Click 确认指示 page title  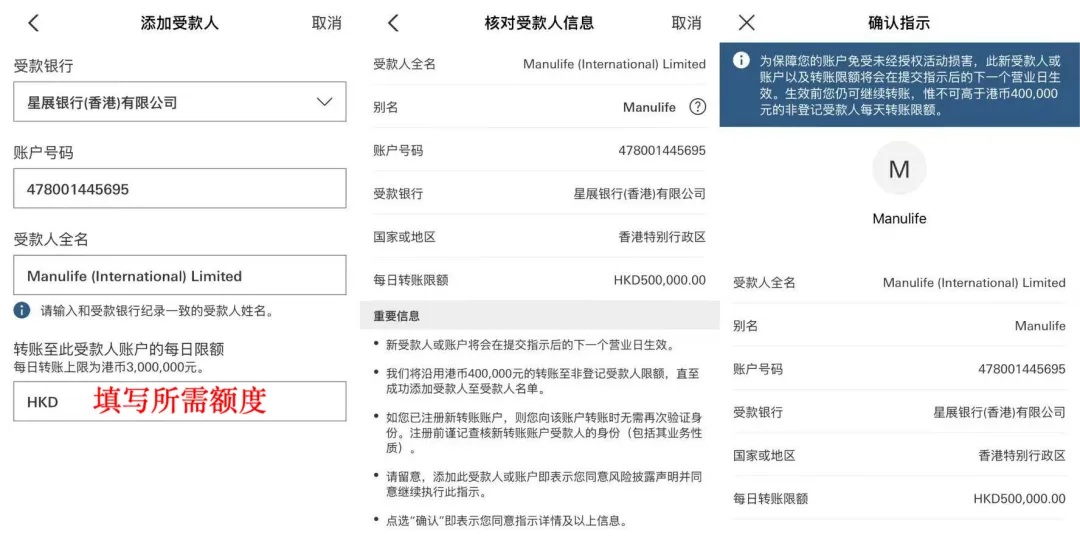899,23
